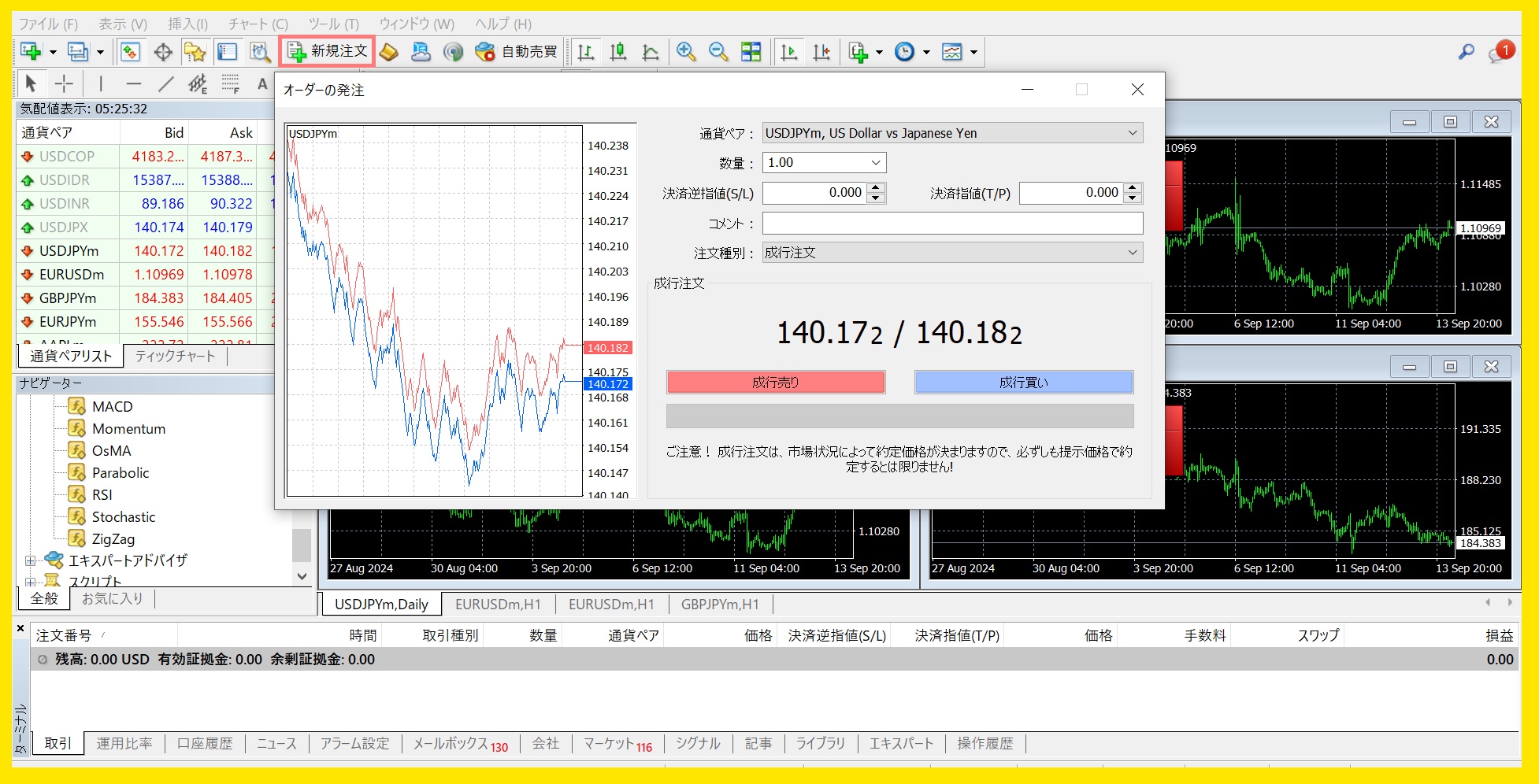Switch chart to candlestick mode
The width and height of the screenshot is (1539, 784).
click(618, 52)
